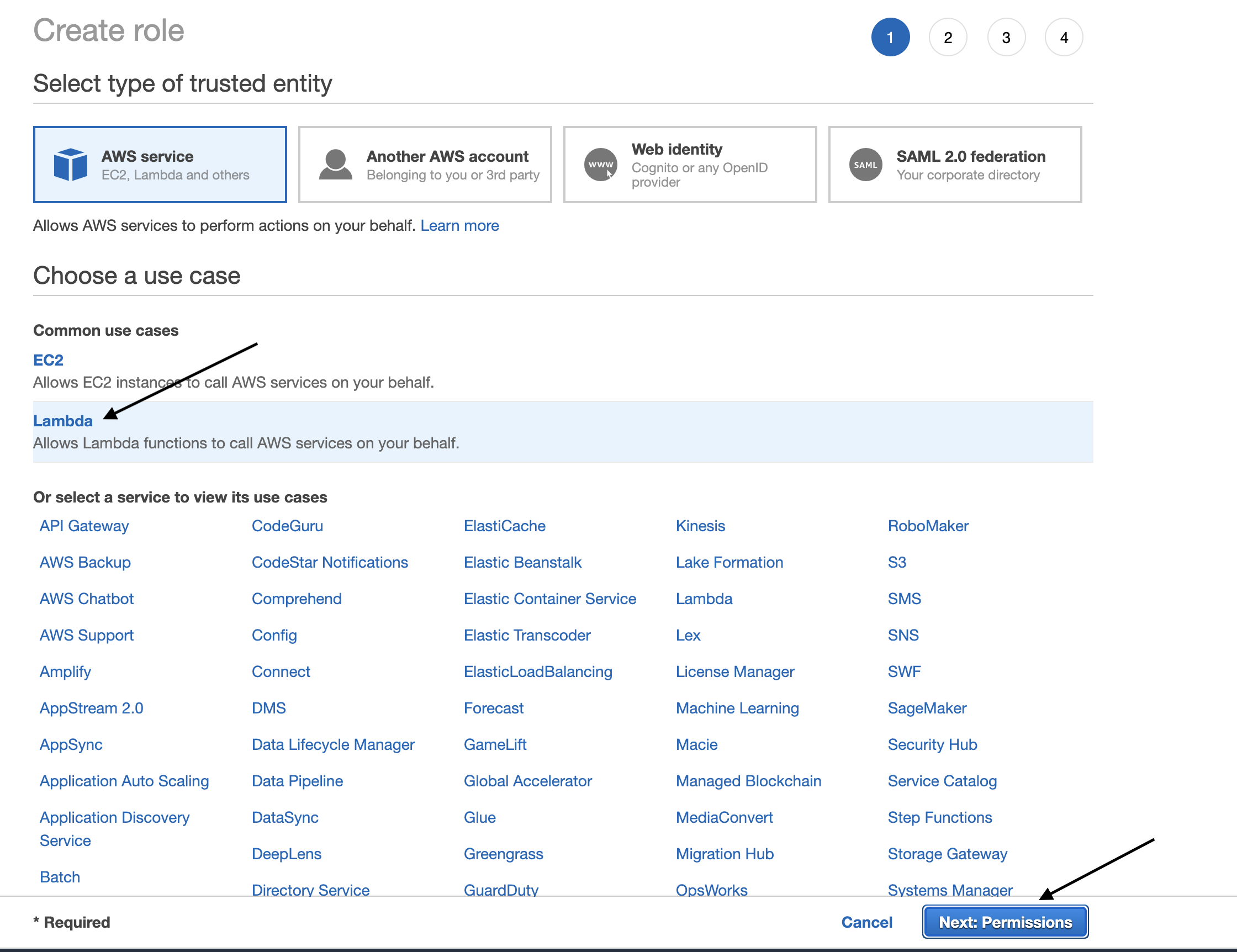Select AppSync service
This screenshot has width=1237, height=952.
click(x=71, y=744)
